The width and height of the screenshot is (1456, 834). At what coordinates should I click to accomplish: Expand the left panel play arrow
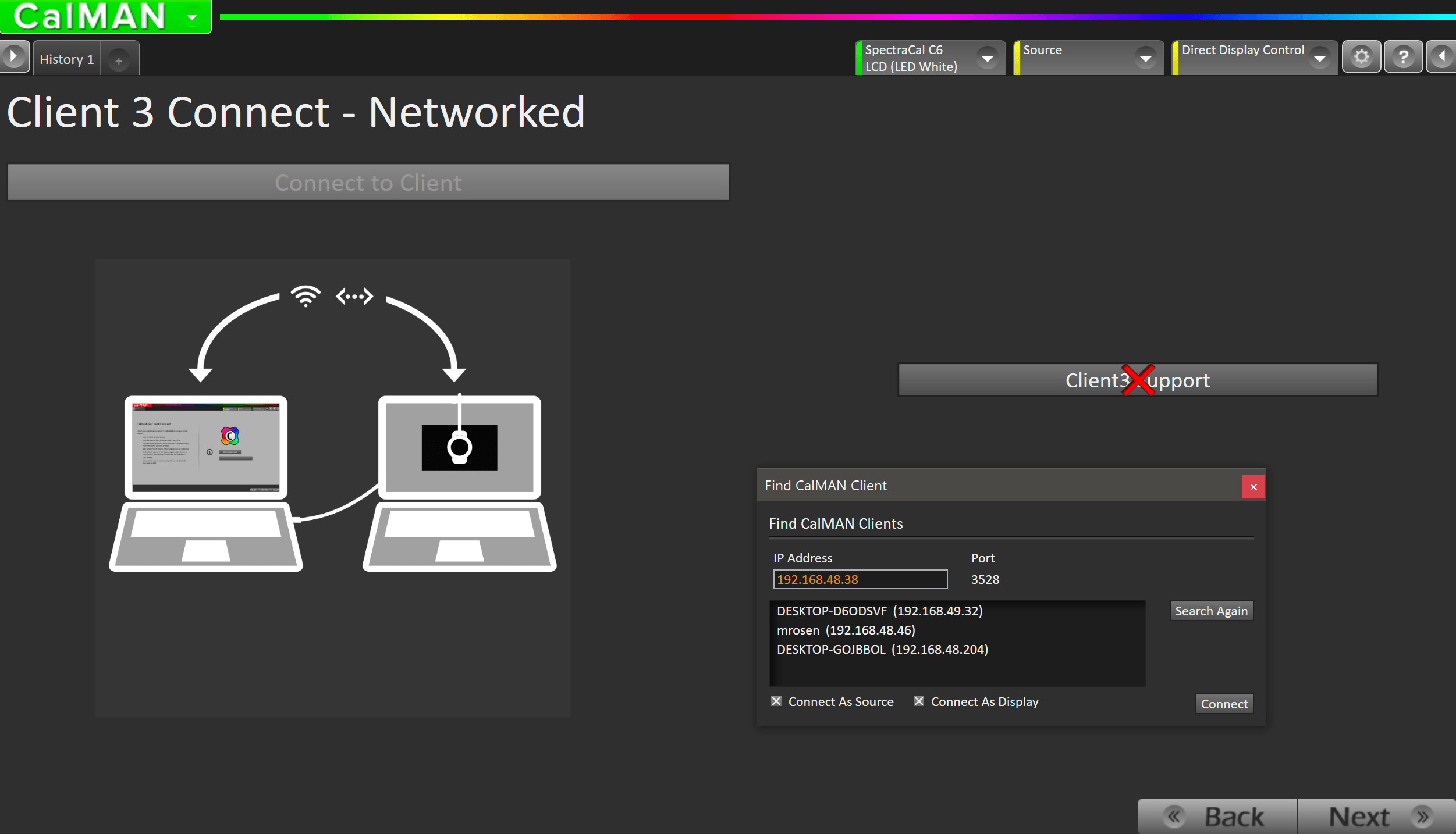pyautogui.click(x=13, y=57)
